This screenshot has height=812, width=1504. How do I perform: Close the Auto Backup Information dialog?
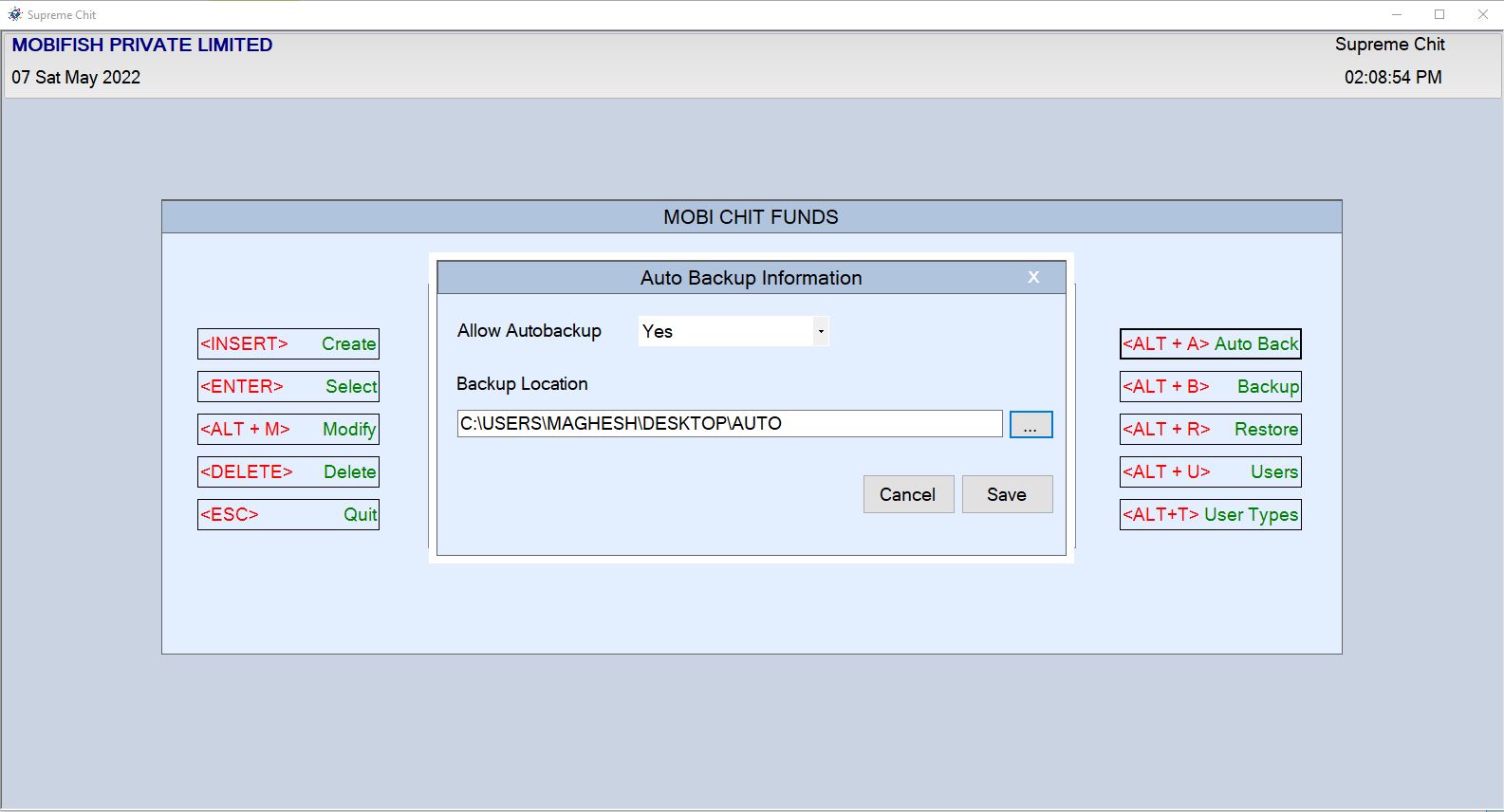(1033, 277)
